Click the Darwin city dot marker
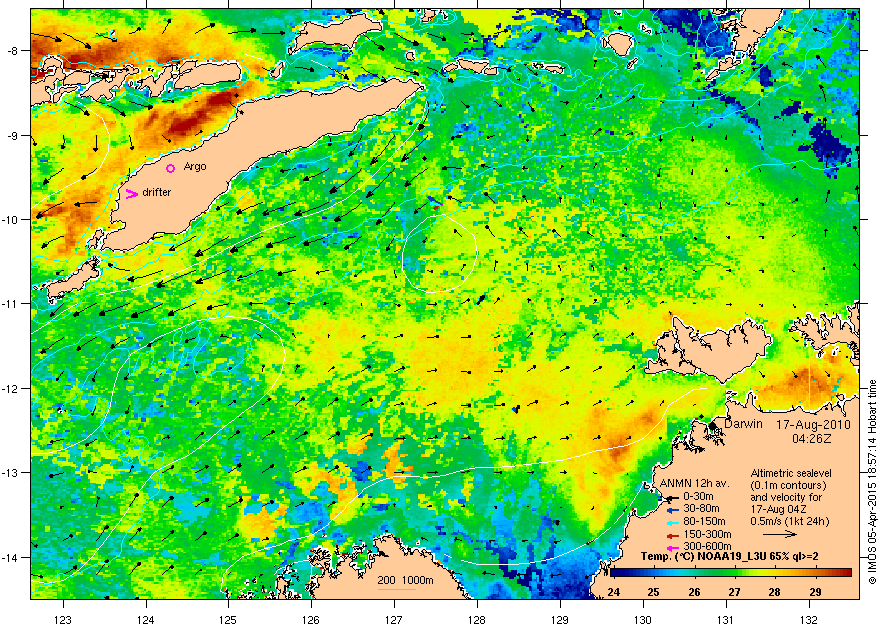This screenshot has width=880, height=630. (713, 426)
